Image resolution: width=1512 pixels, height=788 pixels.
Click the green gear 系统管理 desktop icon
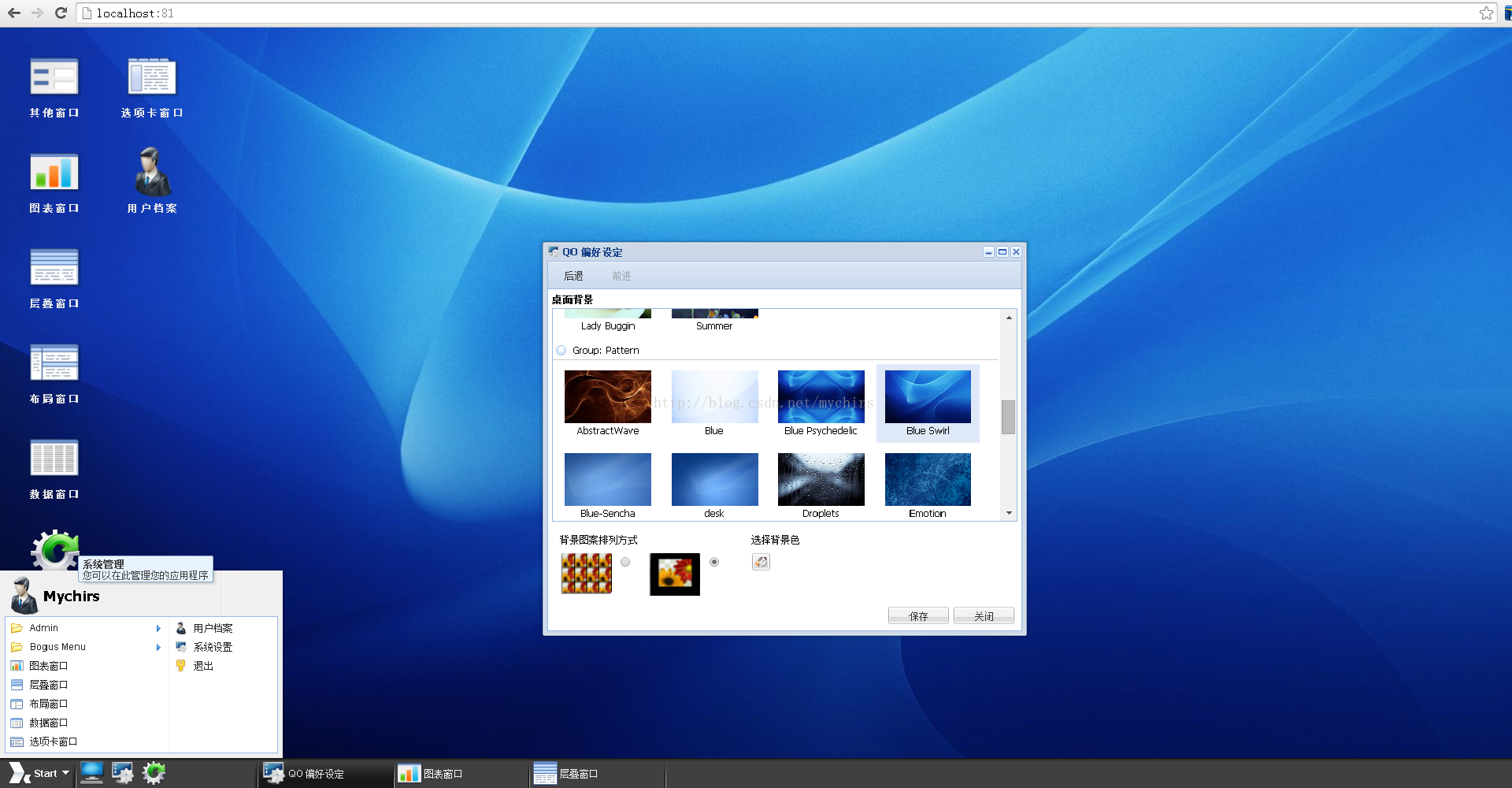54,549
